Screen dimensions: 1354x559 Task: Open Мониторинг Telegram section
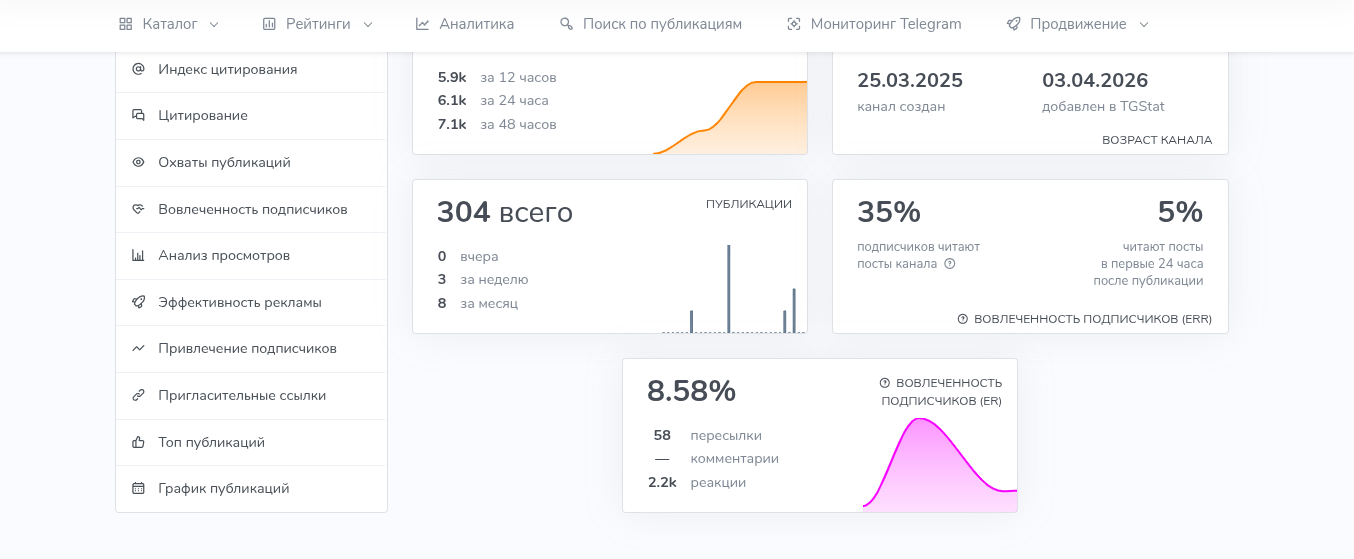pyautogui.click(x=874, y=24)
